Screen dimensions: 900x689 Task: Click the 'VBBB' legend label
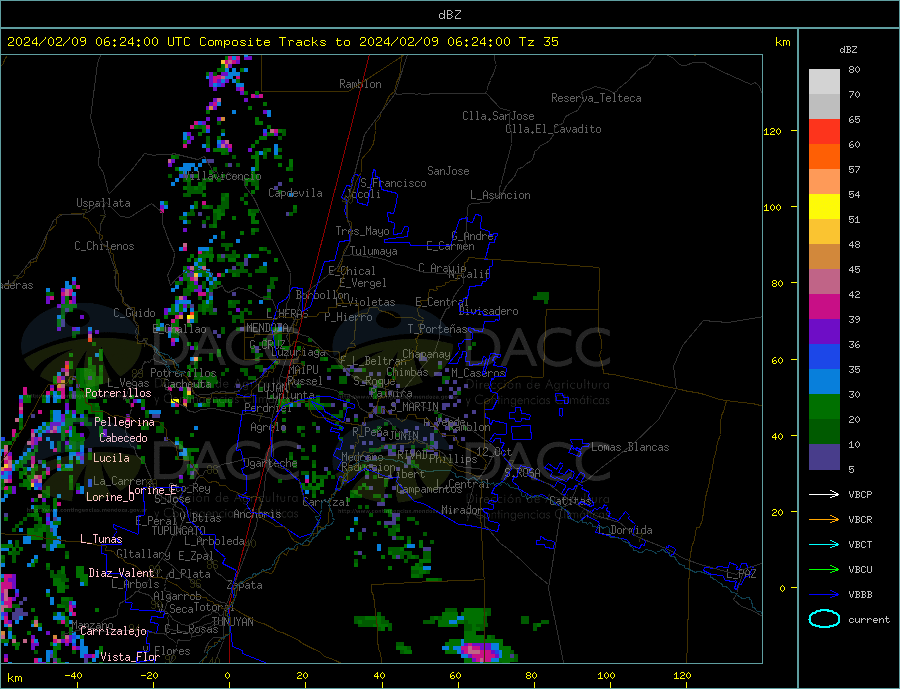860,594
